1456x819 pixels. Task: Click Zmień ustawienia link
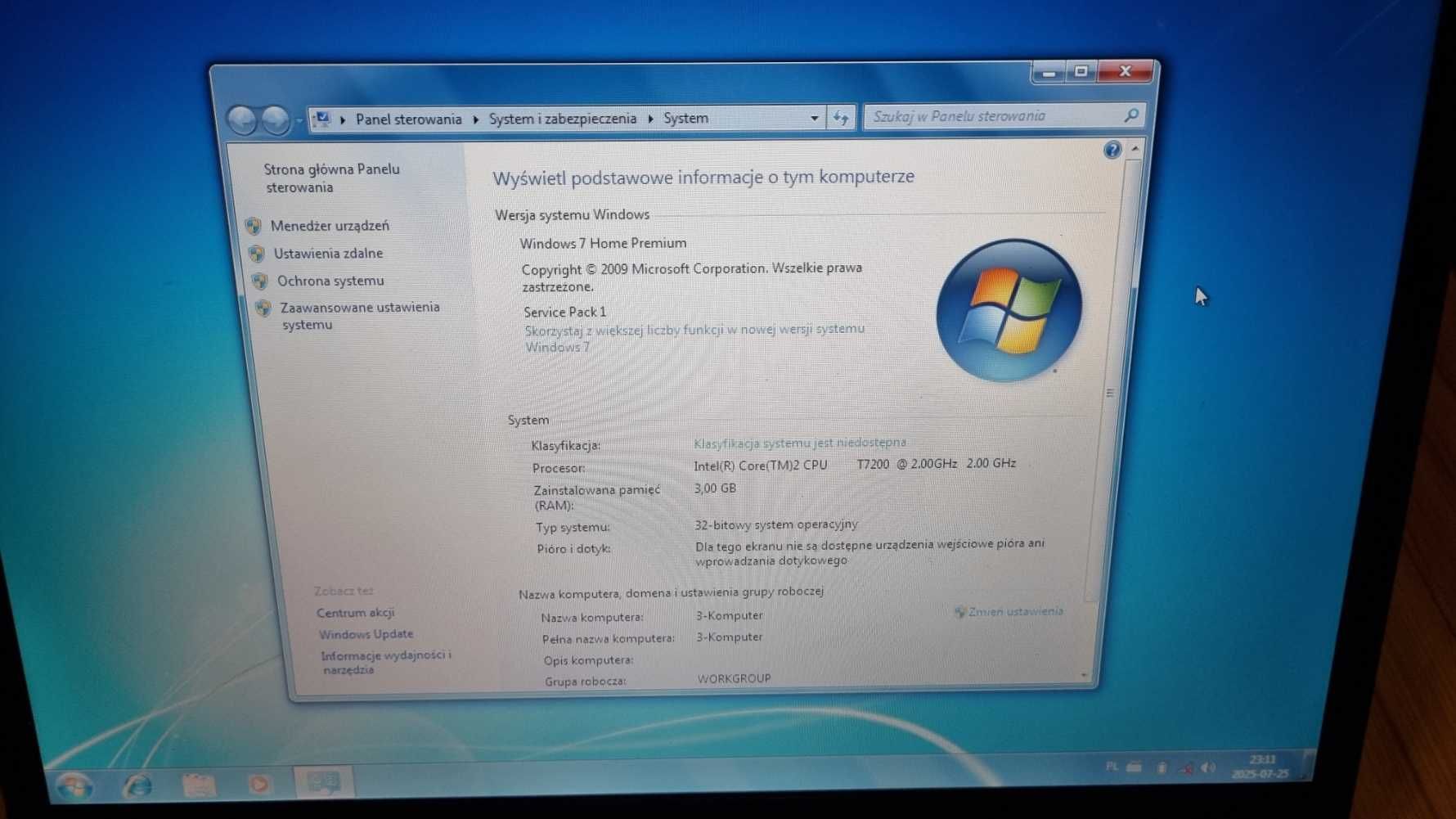pyautogui.click(x=1016, y=611)
